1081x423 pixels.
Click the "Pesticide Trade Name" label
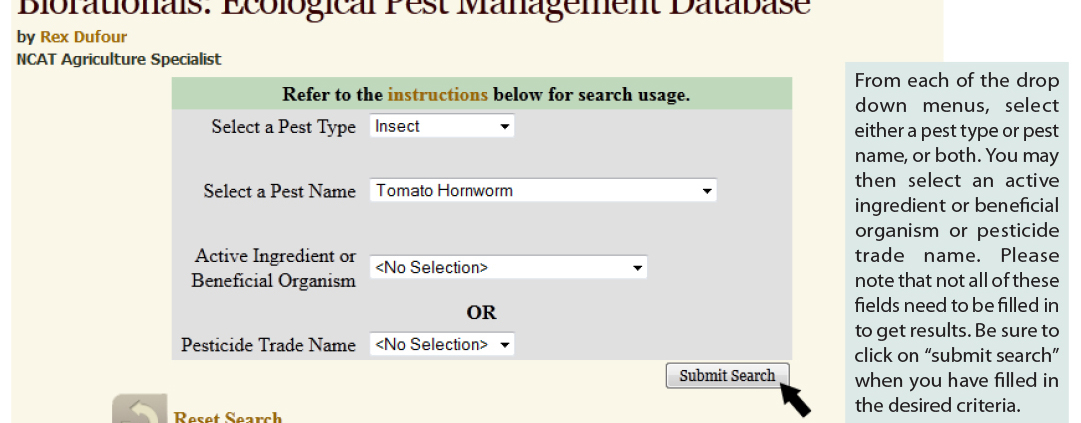pyautogui.click(x=268, y=345)
